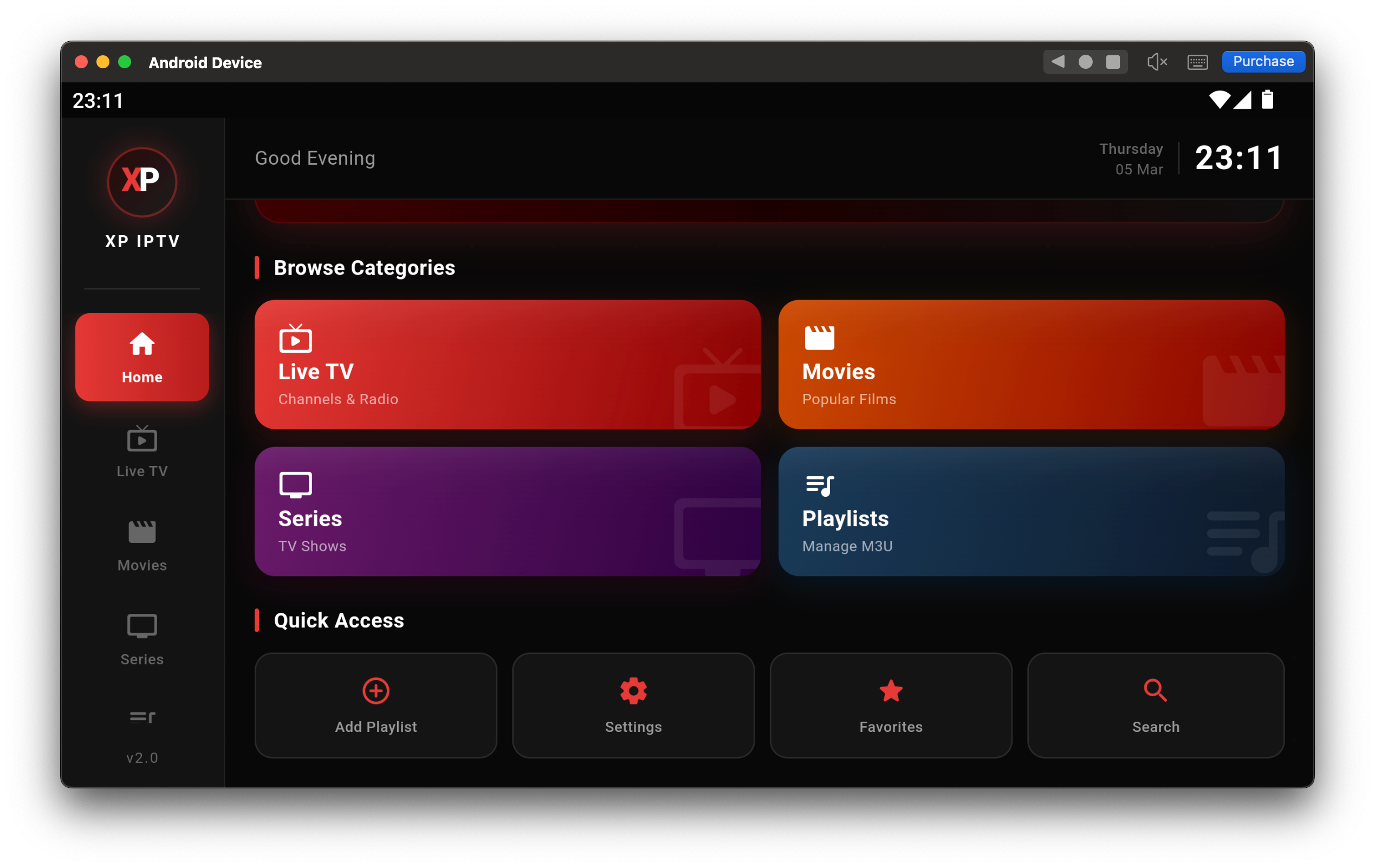Image resolution: width=1375 pixels, height=868 pixels.
Task: Click the Purchase button
Action: [x=1263, y=61]
